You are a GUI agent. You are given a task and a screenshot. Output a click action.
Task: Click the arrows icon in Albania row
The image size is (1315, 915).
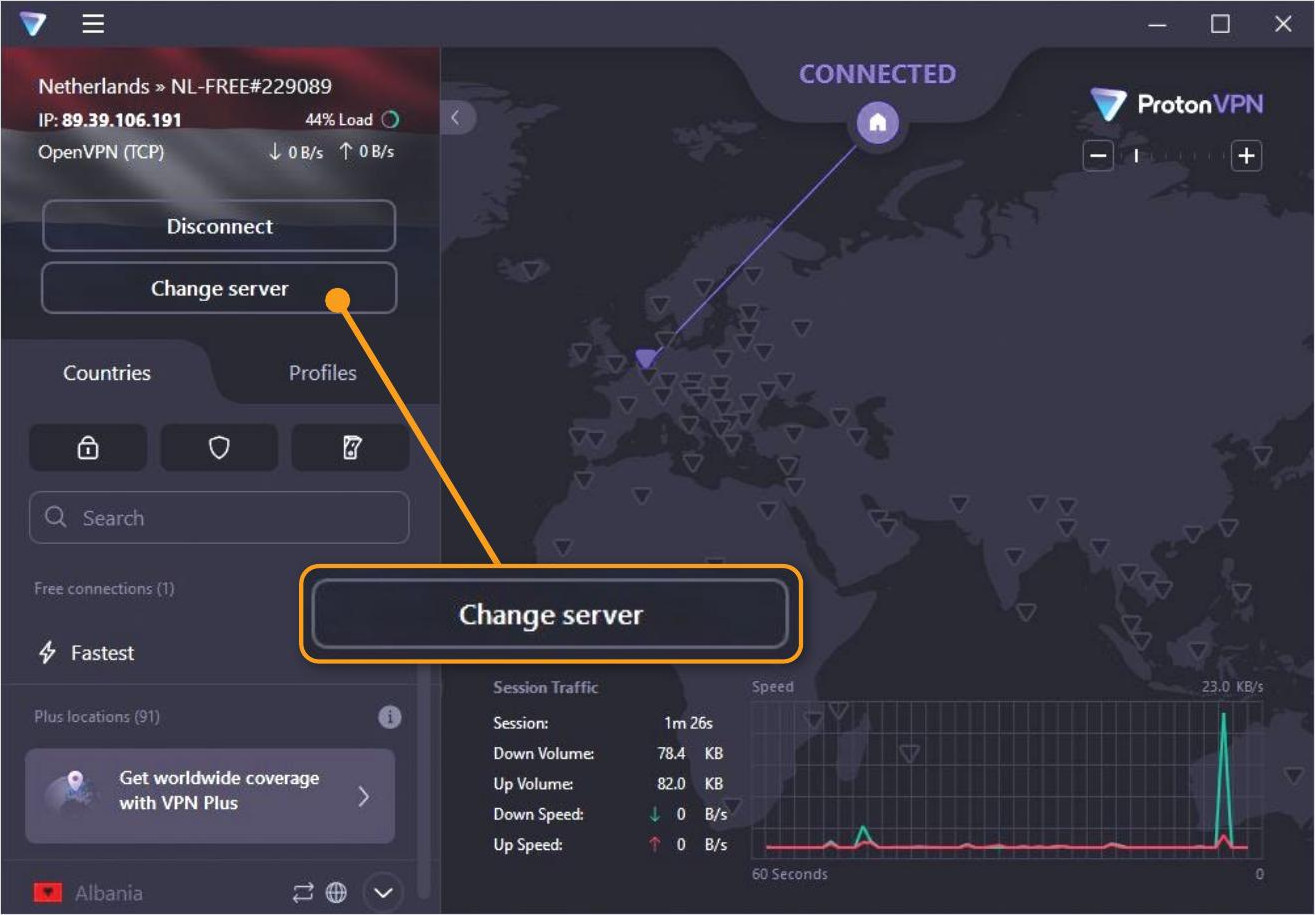pos(303,893)
